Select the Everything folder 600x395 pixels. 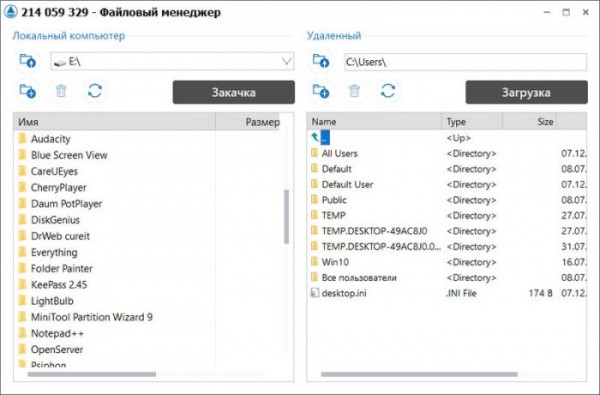pos(48,252)
